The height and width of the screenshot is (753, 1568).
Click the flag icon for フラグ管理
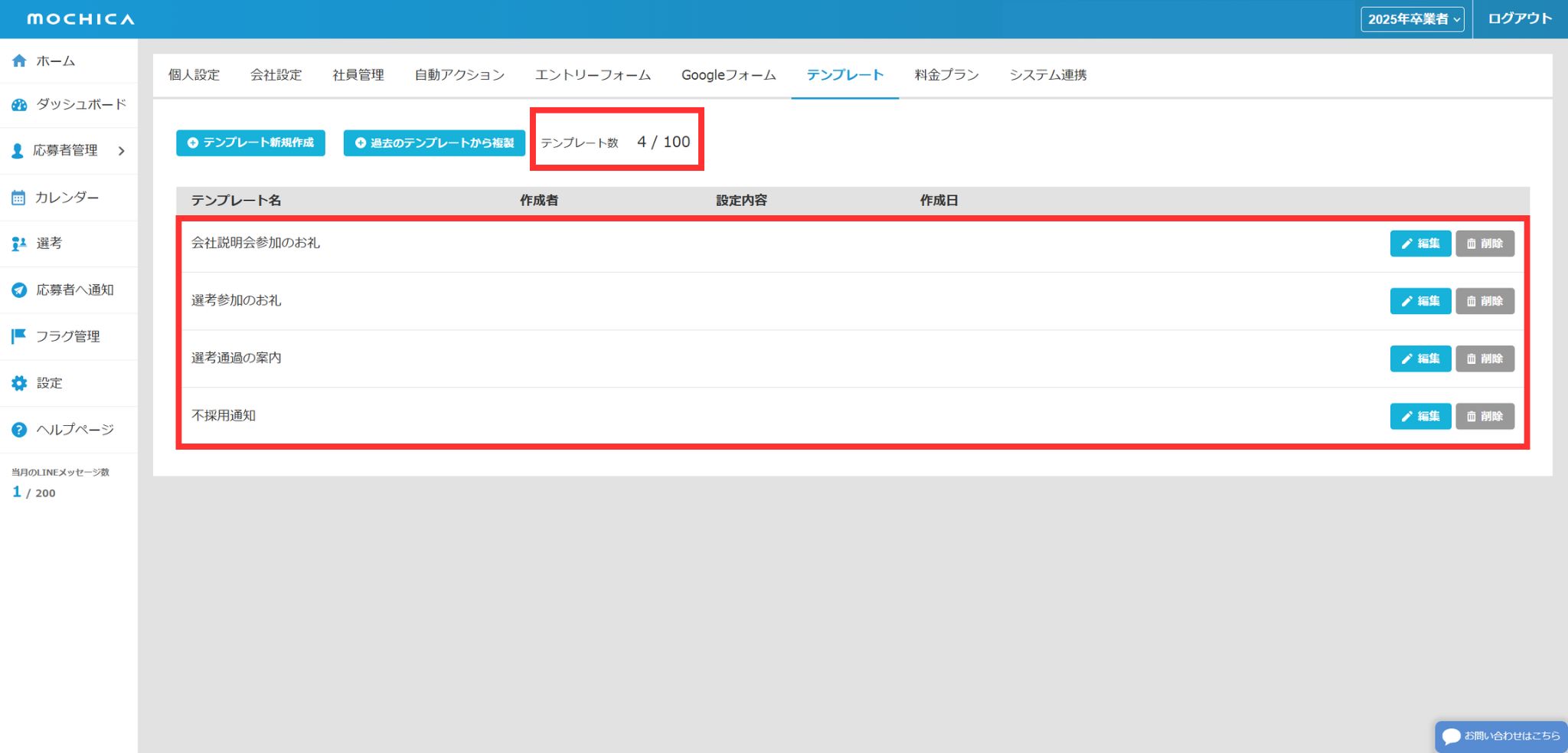[19, 336]
